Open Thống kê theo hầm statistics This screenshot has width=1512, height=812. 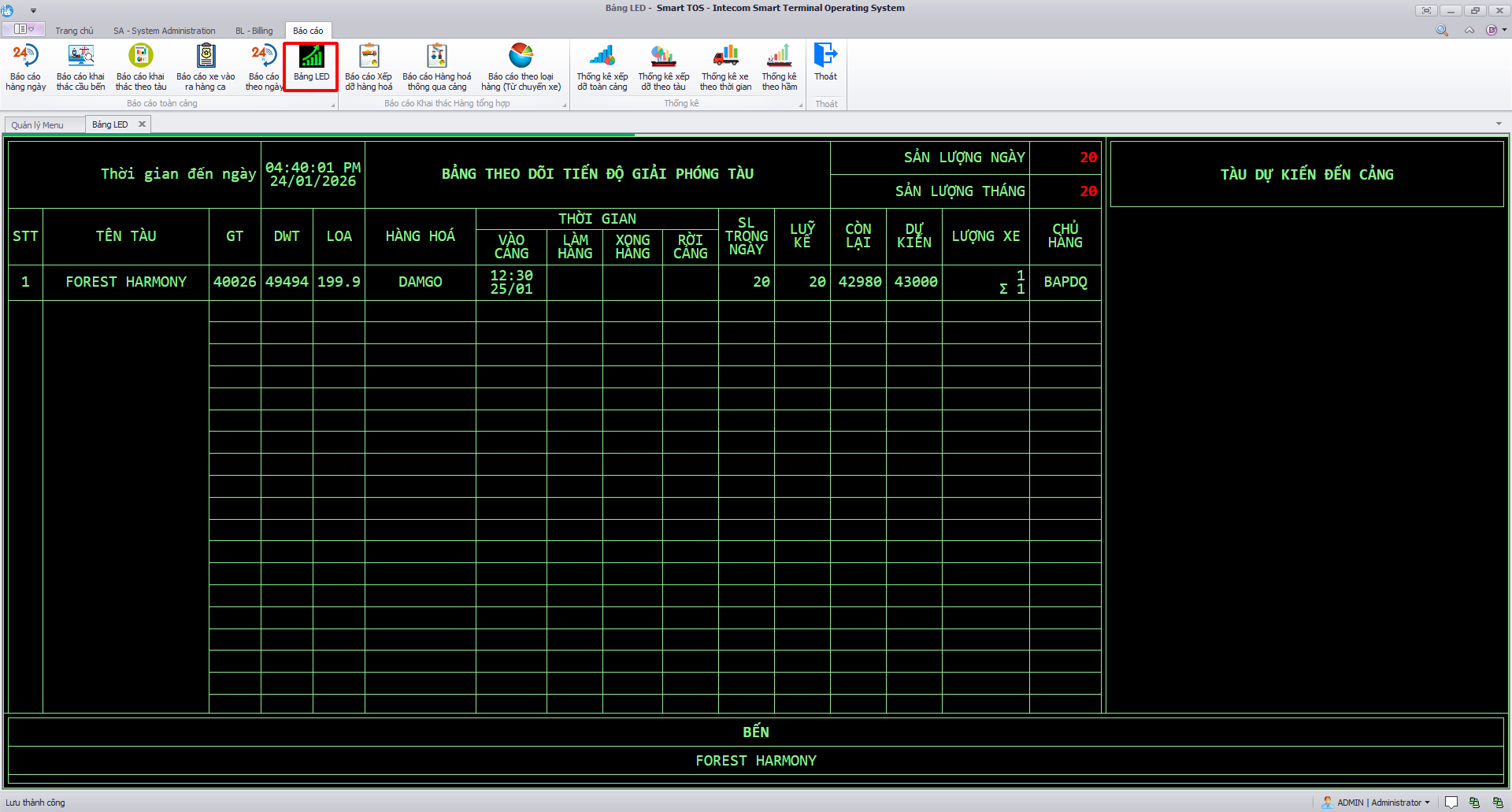point(779,67)
